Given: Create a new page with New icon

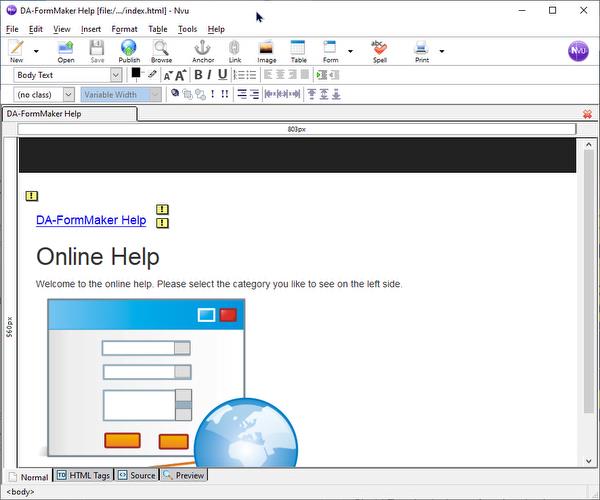Looking at the screenshot, I should click(16, 51).
